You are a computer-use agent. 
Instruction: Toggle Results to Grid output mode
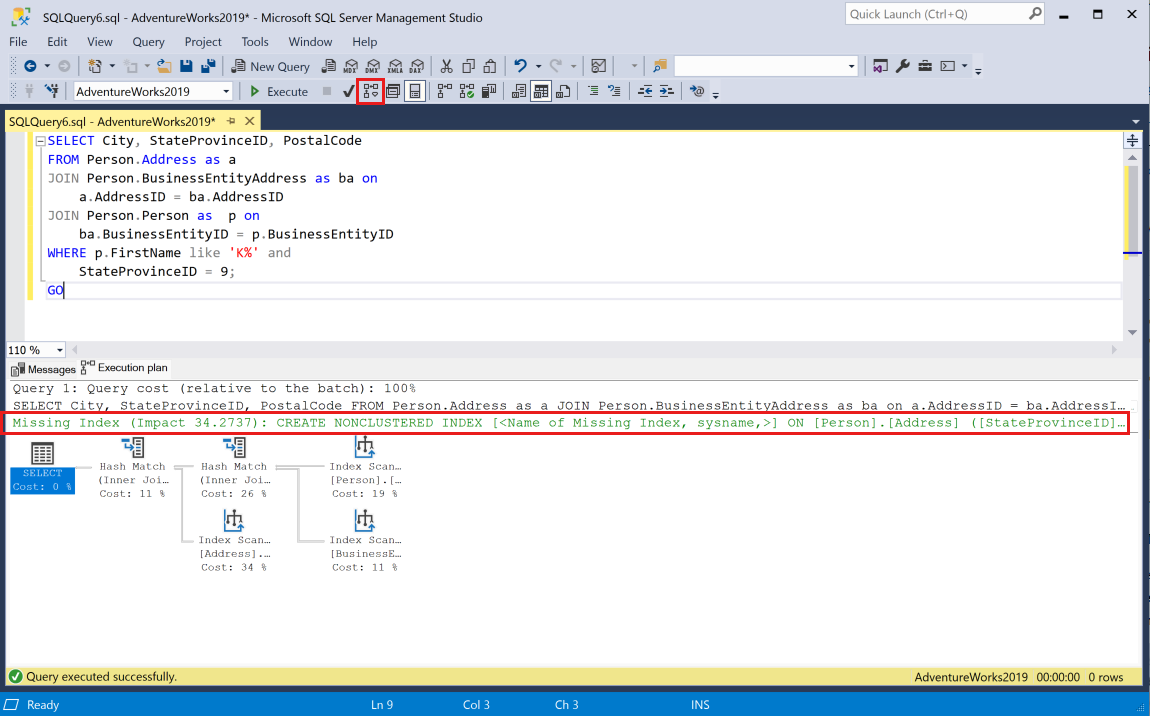pyautogui.click(x=541, y=91)
